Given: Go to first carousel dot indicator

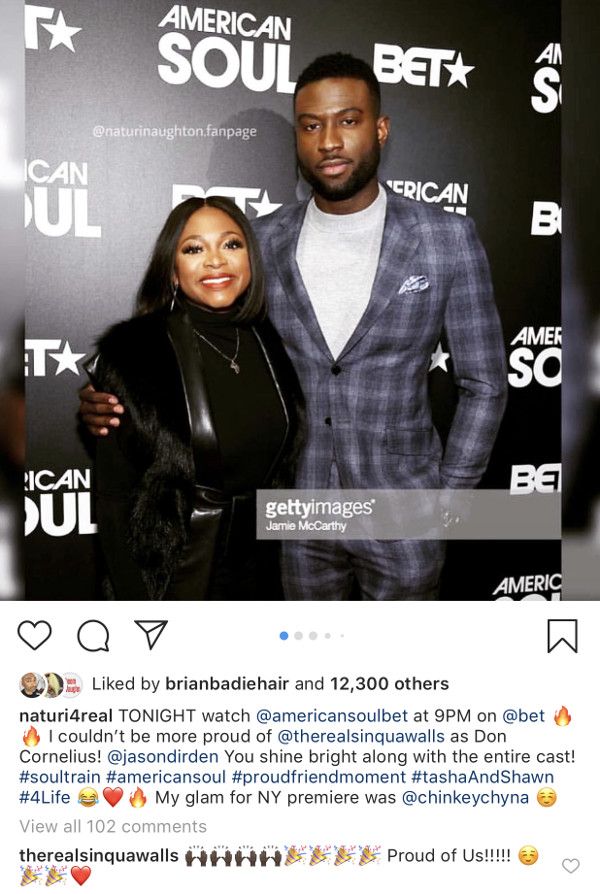Looking at the screenshot, I should pyautogui.click(x=284, y=636).
